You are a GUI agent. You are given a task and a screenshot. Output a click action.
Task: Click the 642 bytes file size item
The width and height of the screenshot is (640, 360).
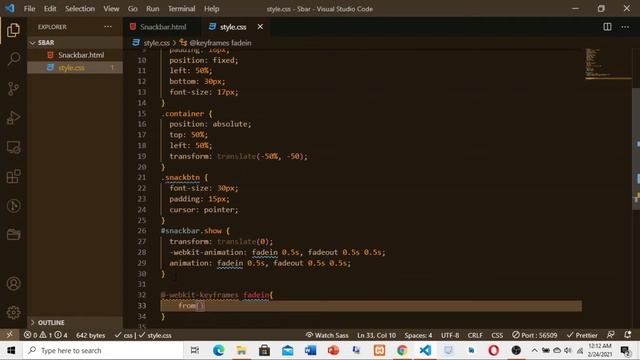click(91, 335)
